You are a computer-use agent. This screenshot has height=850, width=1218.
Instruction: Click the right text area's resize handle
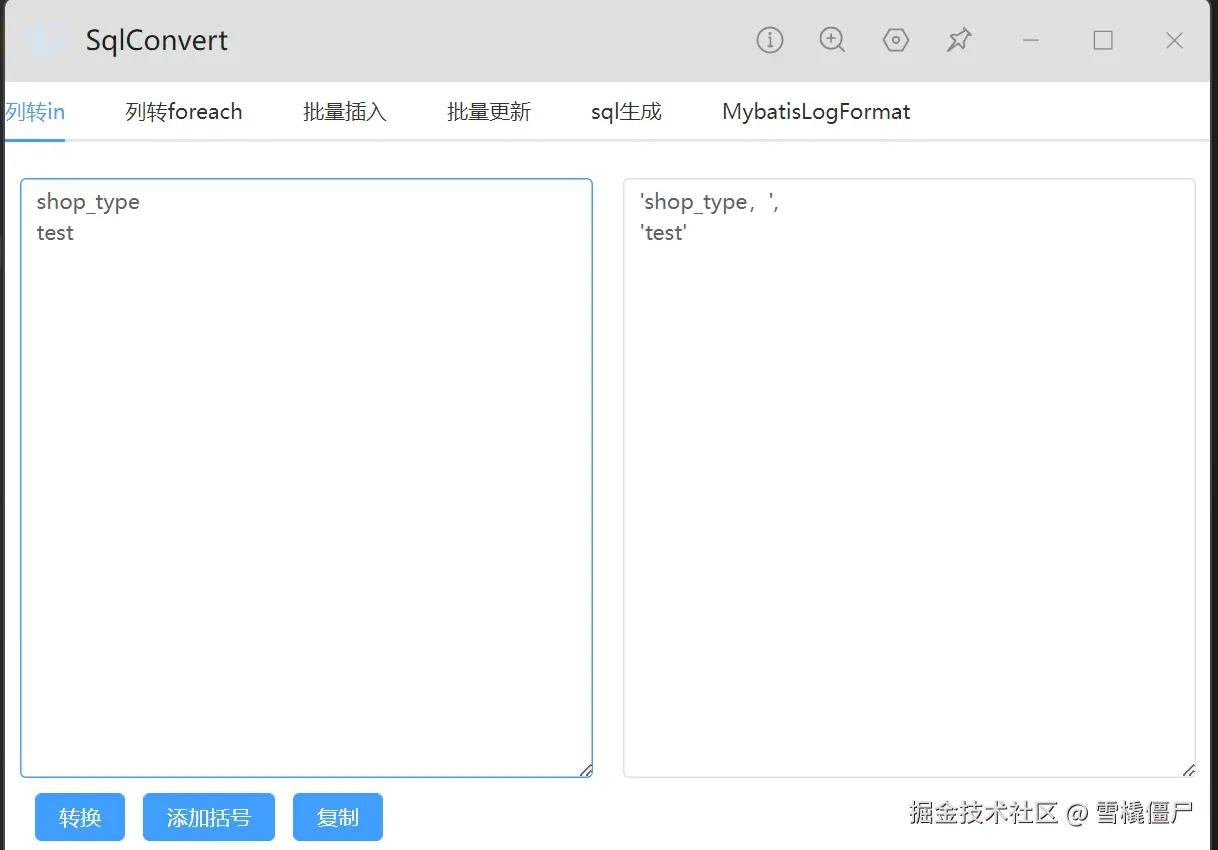(x=1188, y=770)
